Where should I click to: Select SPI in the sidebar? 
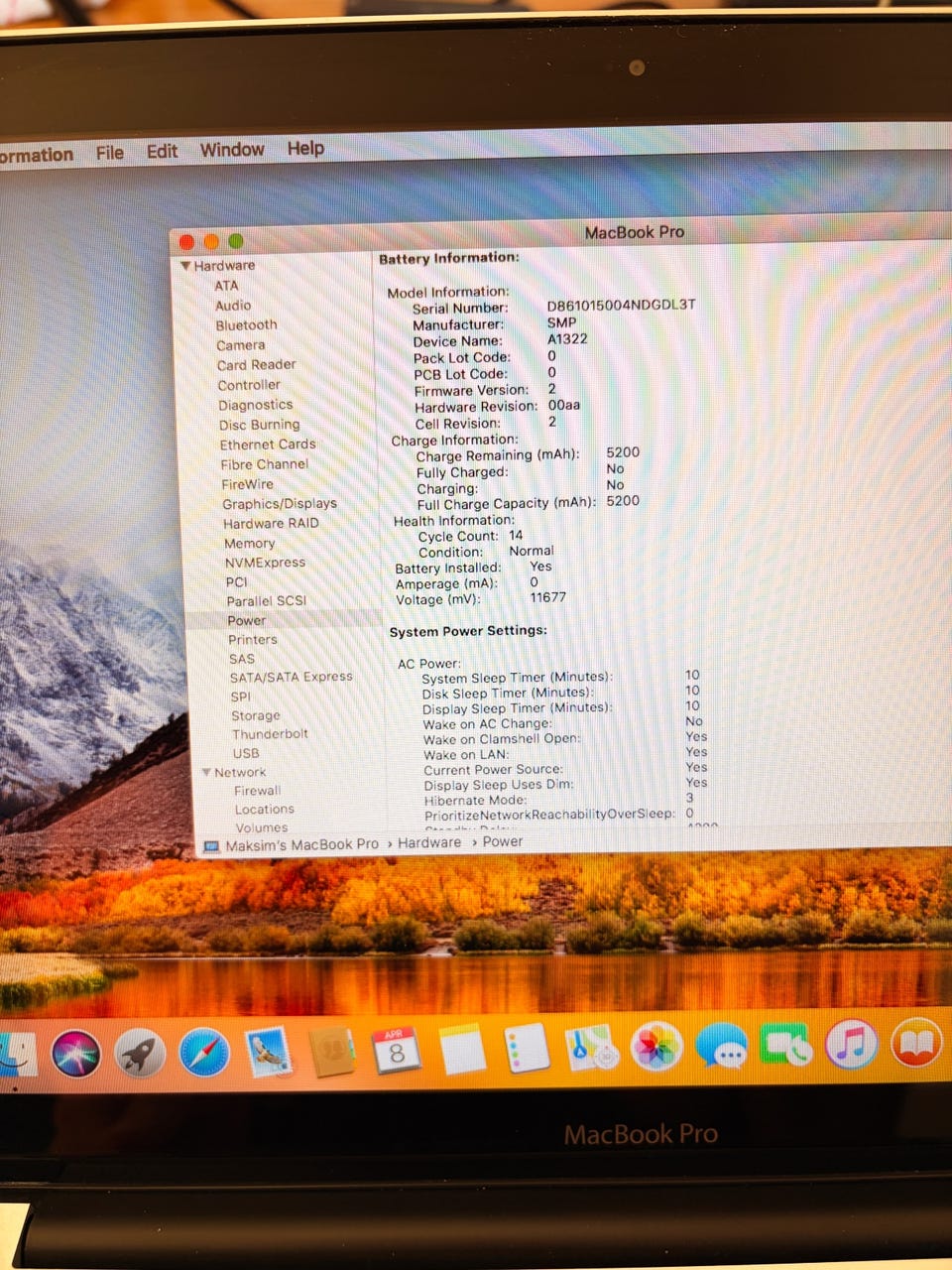click(x=241, y=697)
